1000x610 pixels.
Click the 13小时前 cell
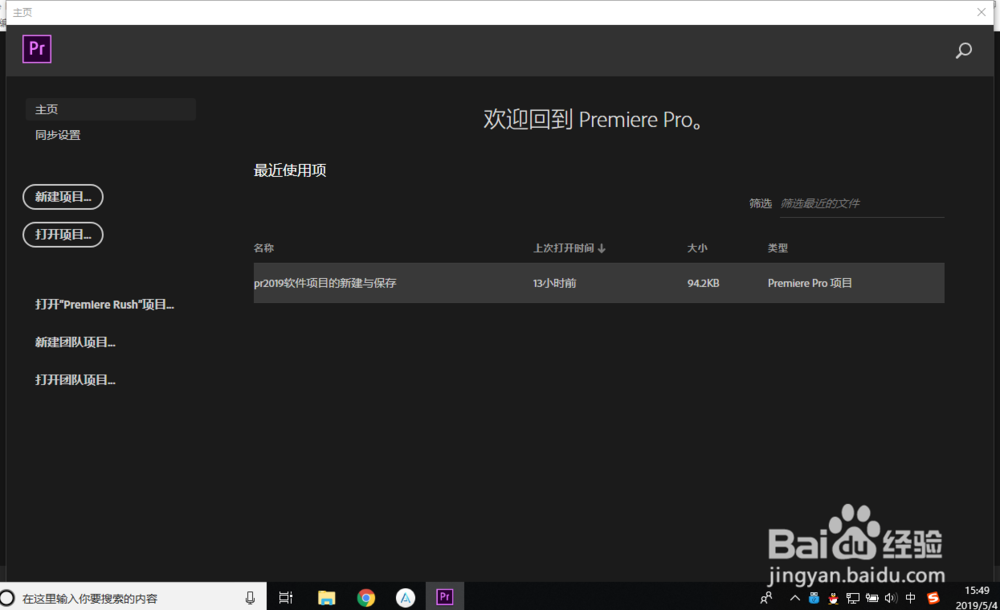[x=554, y=283]
